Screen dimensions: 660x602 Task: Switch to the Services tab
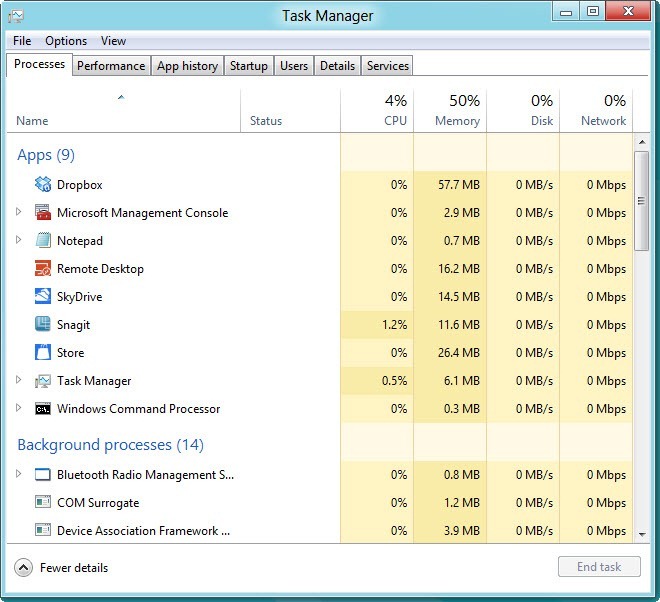(x=388, y=66)
